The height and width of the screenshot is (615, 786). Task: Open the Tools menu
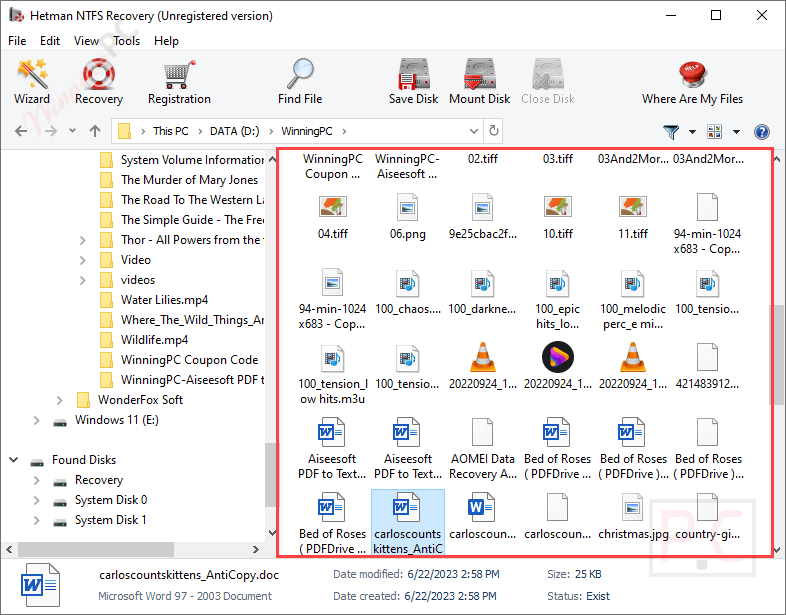tap(126, 41)
